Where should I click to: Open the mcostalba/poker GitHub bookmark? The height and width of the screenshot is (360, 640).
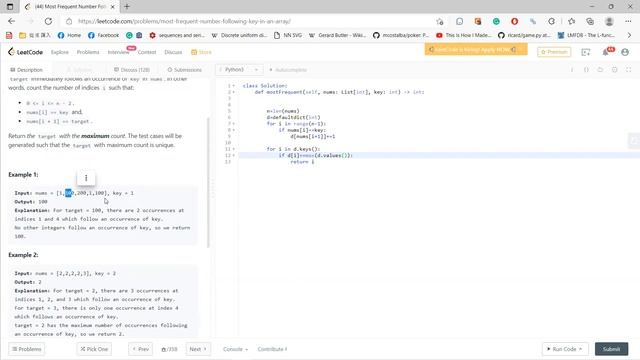point(401,36)
